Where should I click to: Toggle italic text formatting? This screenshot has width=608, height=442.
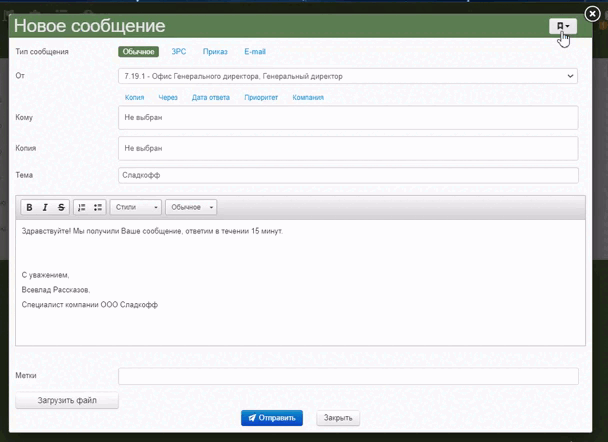point(45,207)
